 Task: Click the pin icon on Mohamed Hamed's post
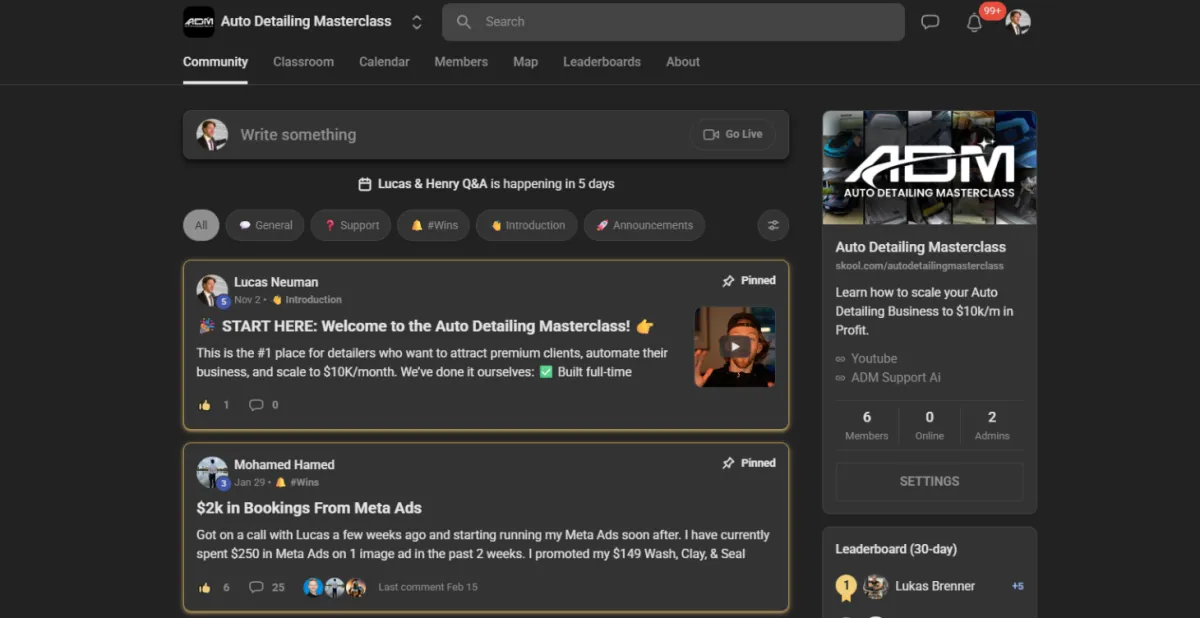[728, 463]
